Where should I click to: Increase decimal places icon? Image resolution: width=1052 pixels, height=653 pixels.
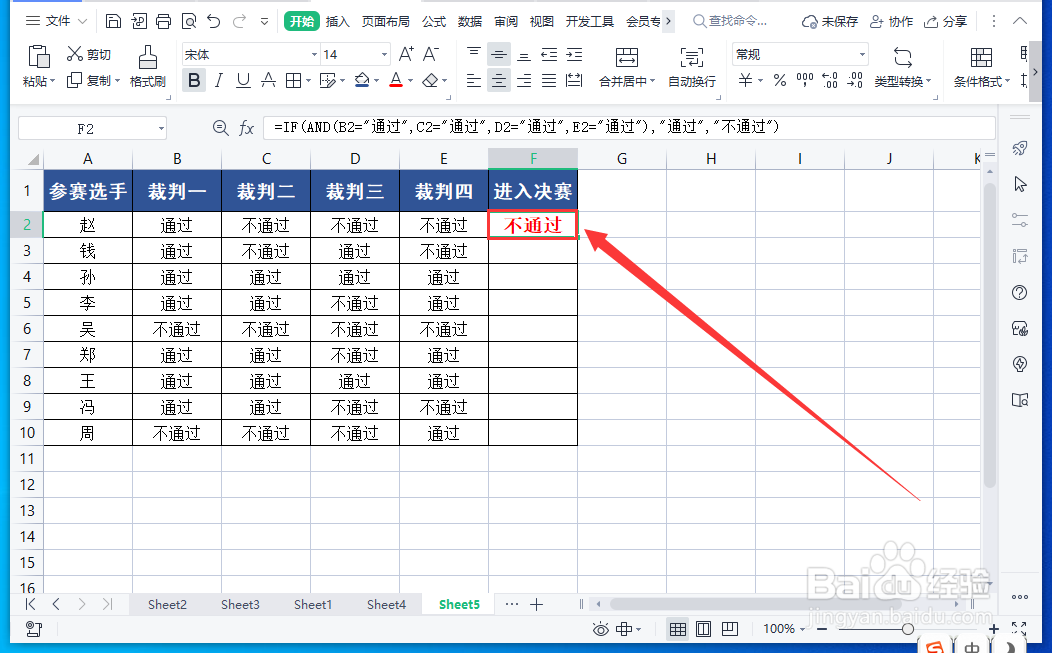coord(830,81)
